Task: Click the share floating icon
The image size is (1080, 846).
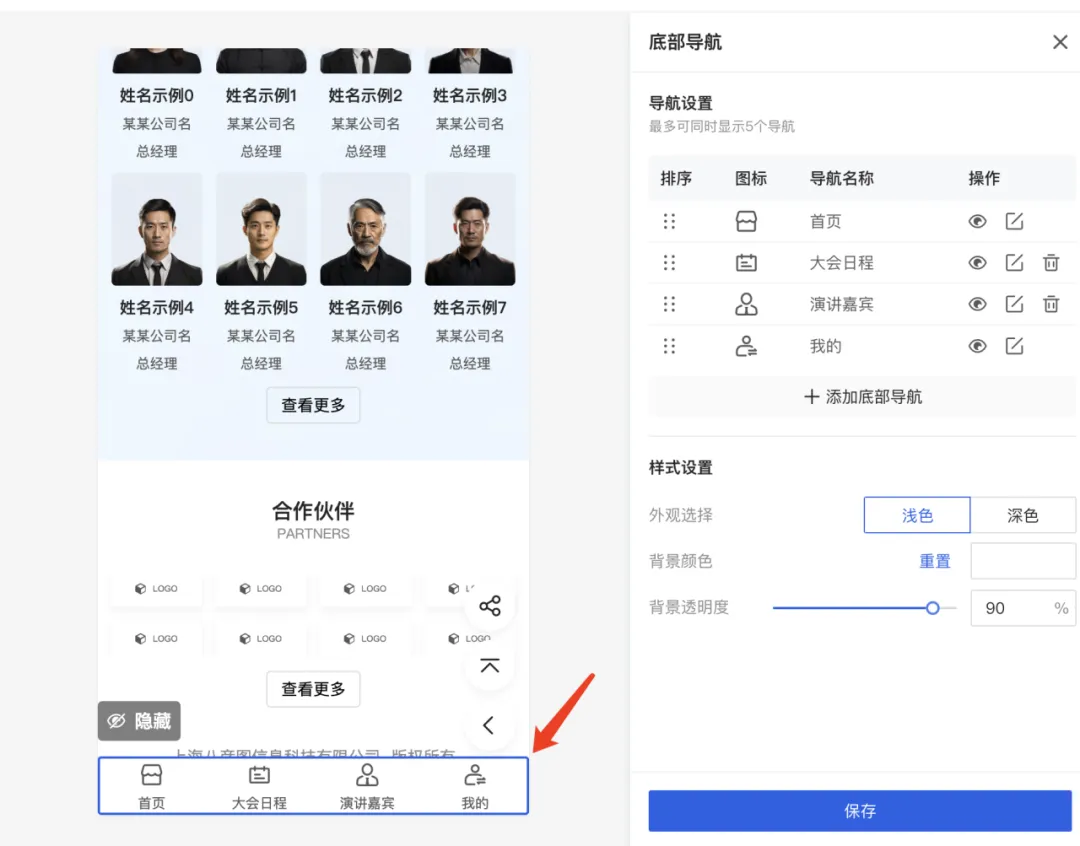Action: [x=489, y=606]
